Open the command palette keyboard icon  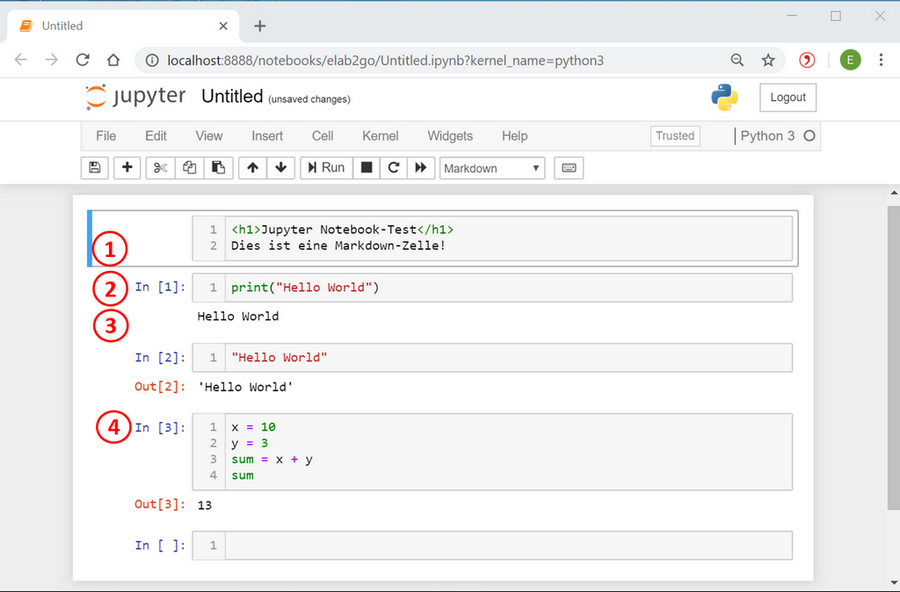569,168
